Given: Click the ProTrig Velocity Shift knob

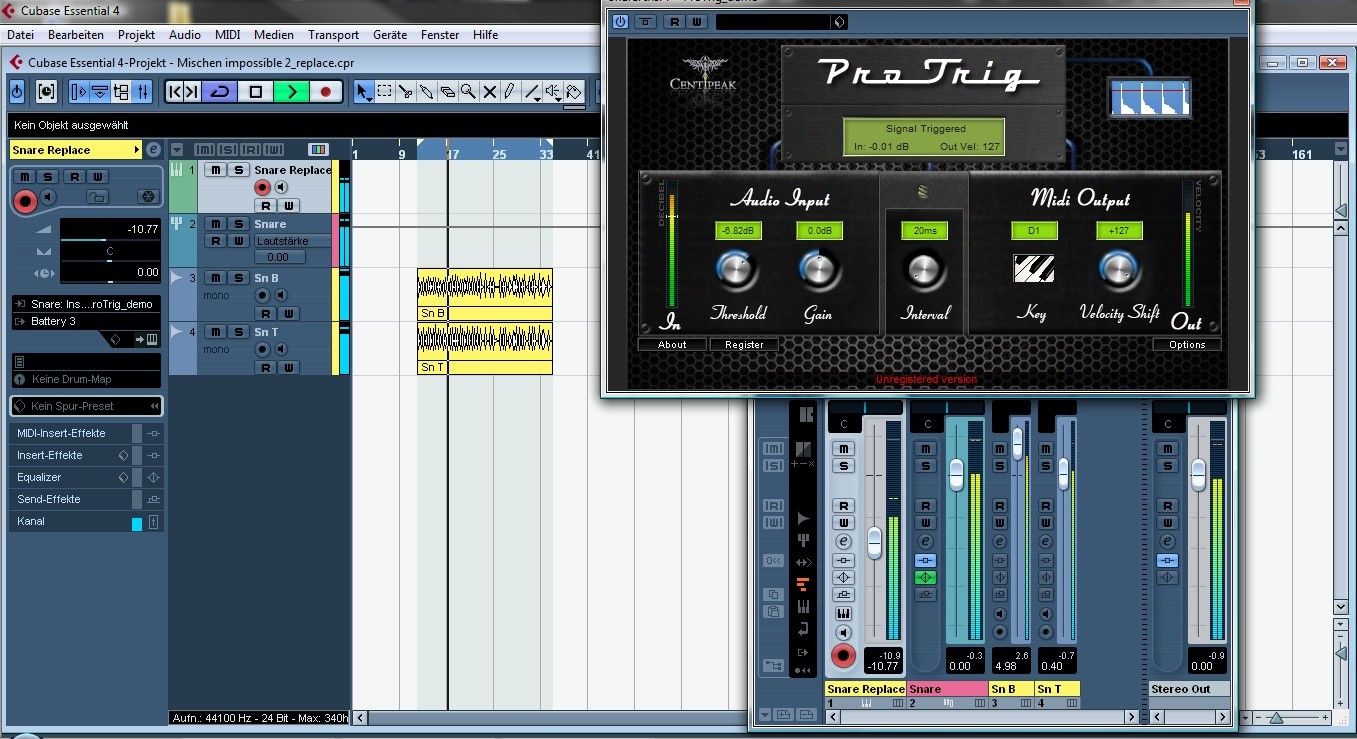Looking at the screenshot, I should tap(1119, 270).
